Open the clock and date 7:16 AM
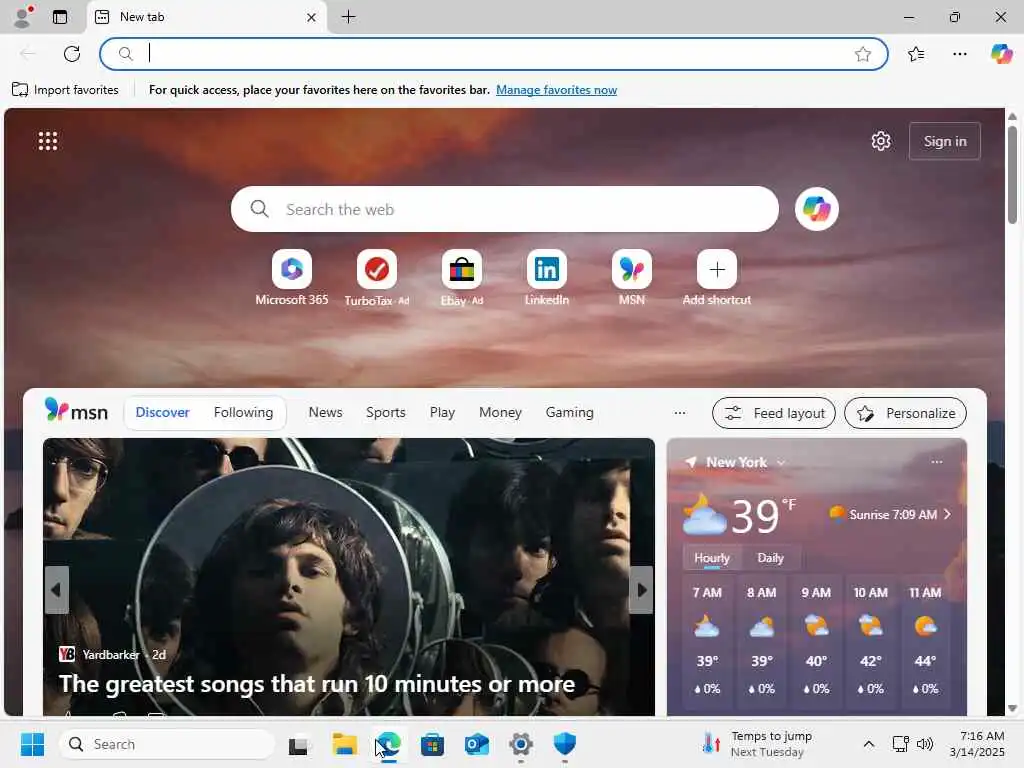 pos(977,744)
